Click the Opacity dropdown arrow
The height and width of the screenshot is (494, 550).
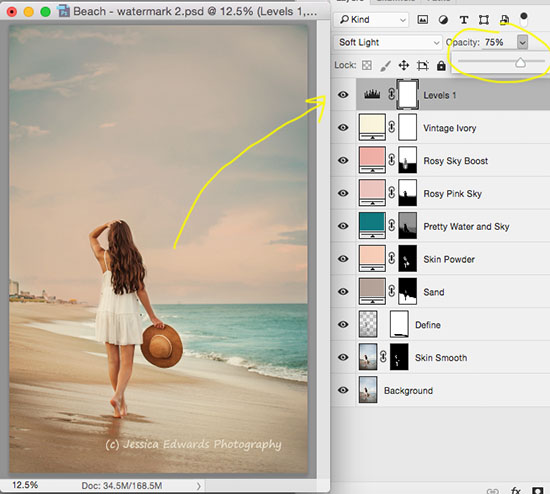tap(522, 42)
